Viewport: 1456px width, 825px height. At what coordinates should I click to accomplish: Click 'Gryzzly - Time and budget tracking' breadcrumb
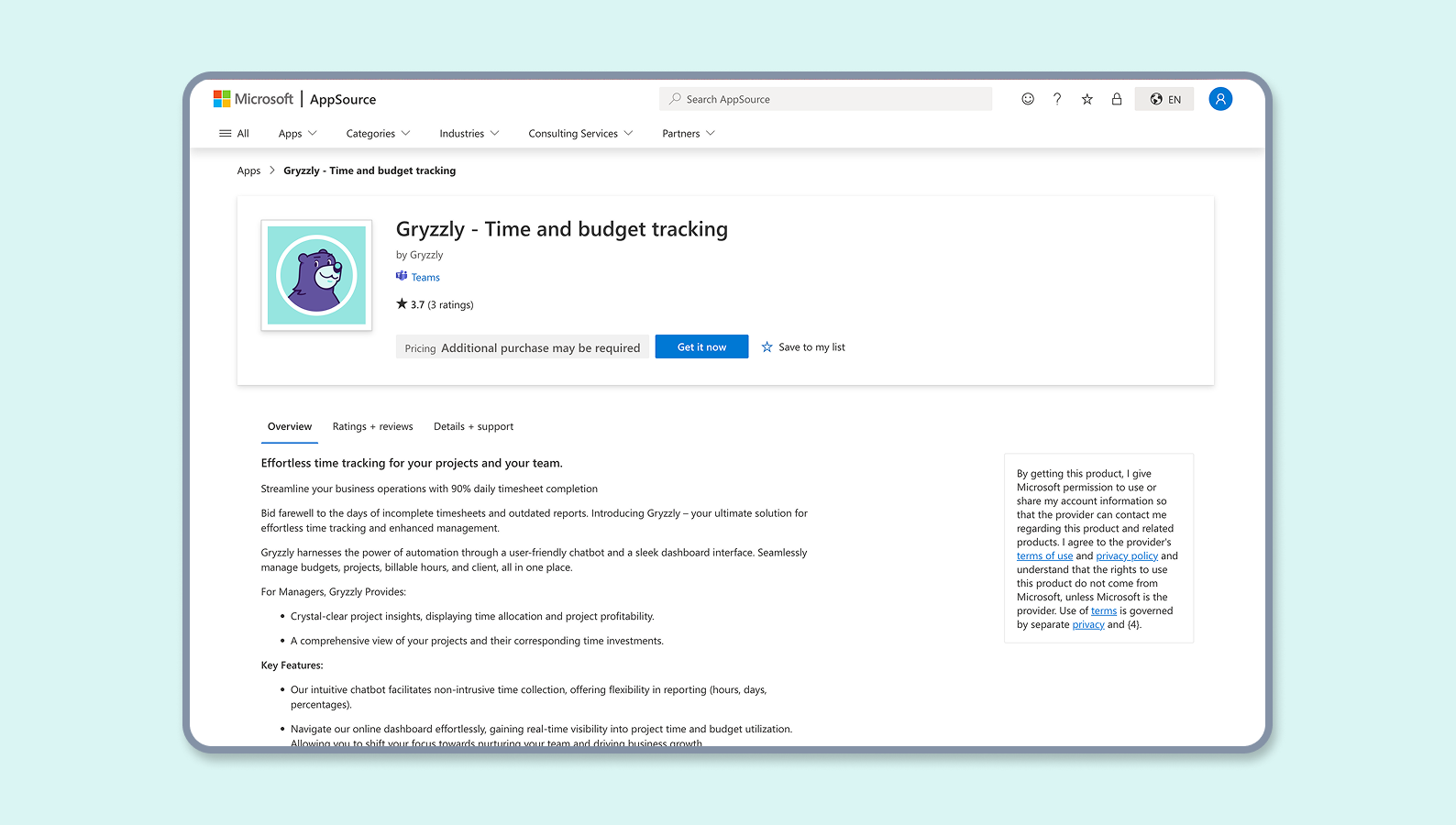(x=370, y=170)
